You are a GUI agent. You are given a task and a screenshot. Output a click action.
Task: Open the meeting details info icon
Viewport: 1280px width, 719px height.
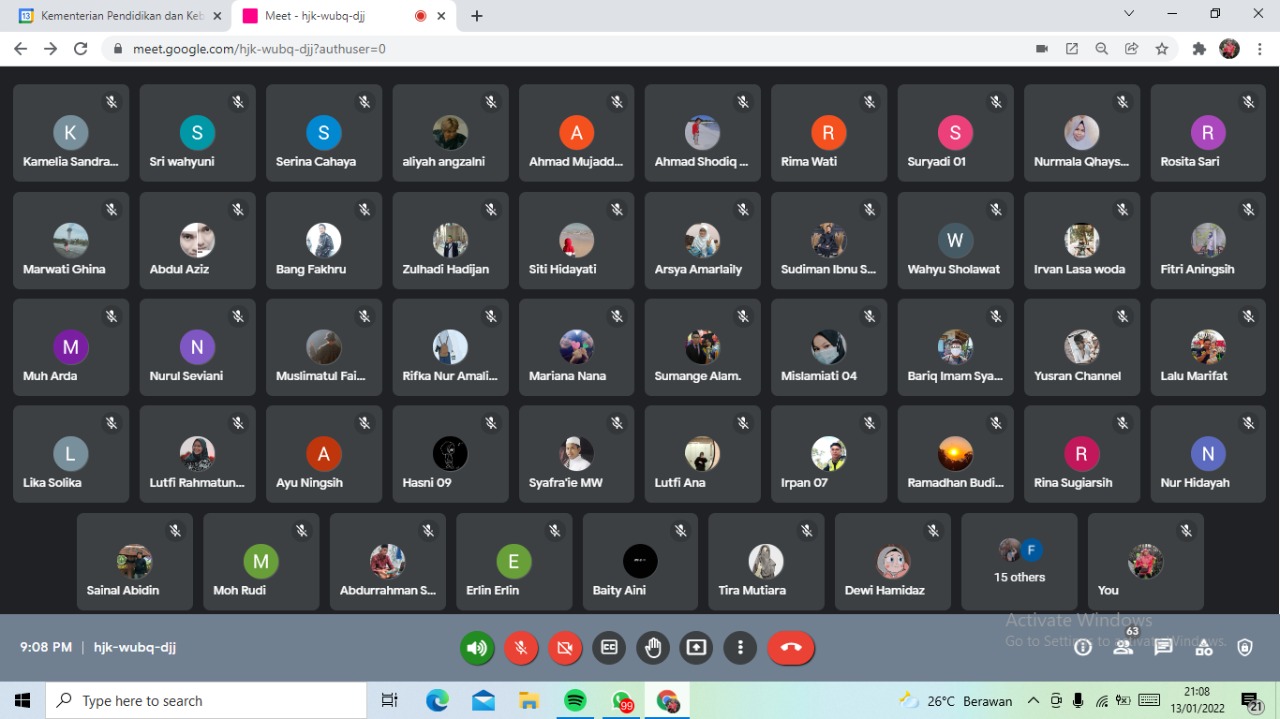(1082, 648)
